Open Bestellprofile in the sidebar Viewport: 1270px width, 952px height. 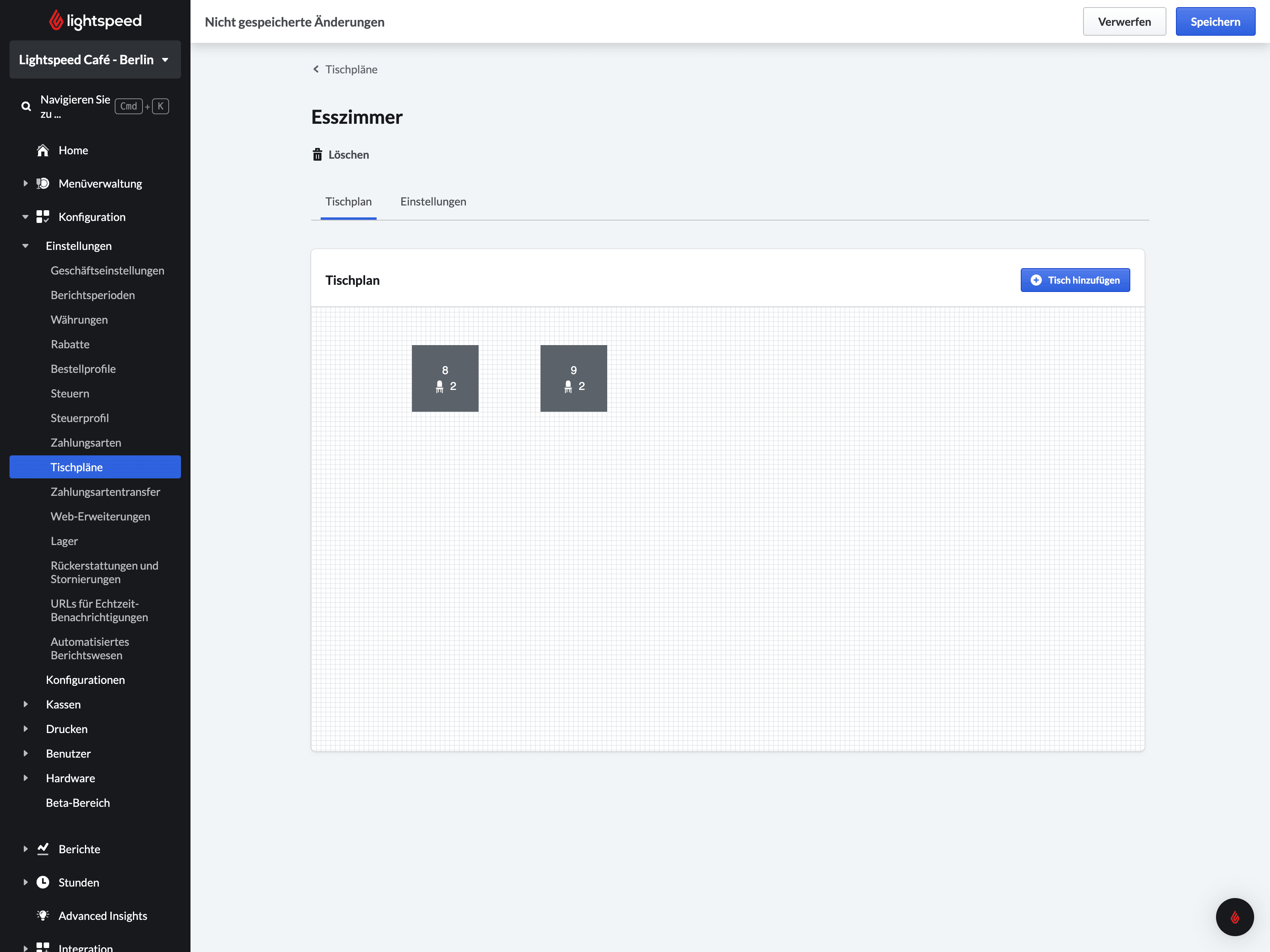click(x=83, y=369)
